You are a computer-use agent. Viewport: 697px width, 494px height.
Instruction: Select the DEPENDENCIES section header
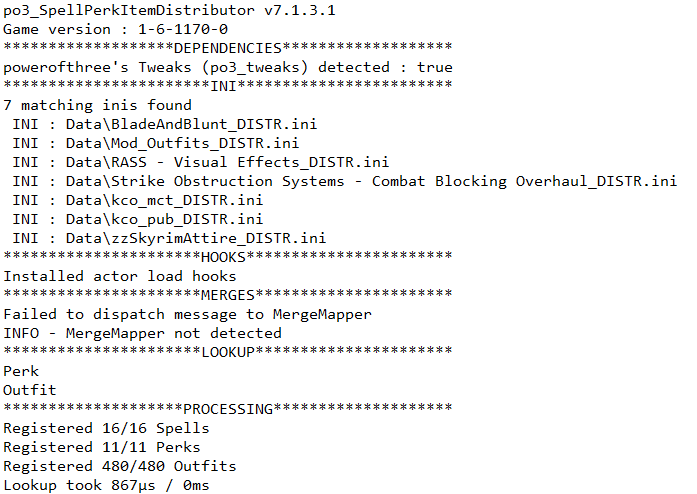point(228,48)
